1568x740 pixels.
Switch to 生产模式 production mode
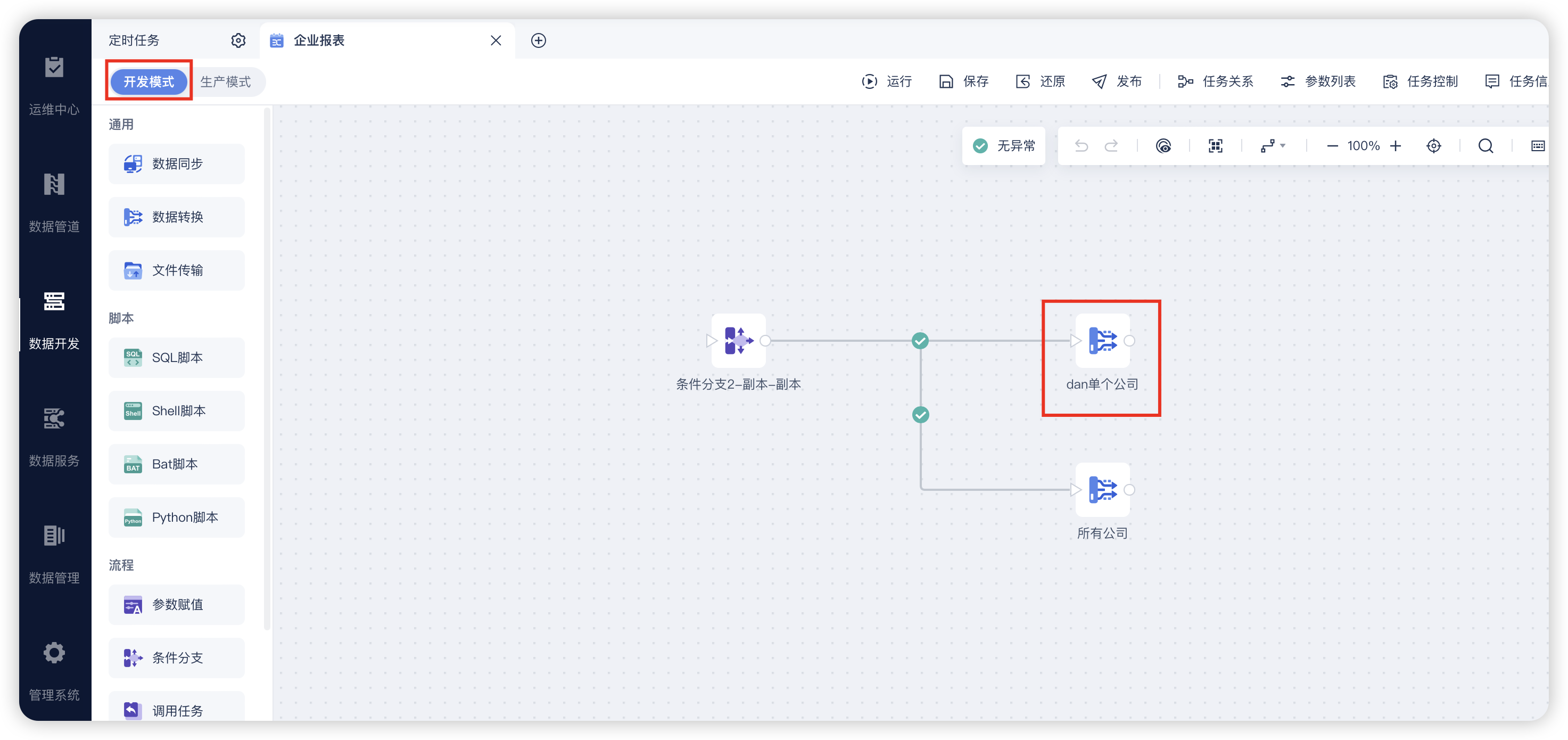point(225,81)
